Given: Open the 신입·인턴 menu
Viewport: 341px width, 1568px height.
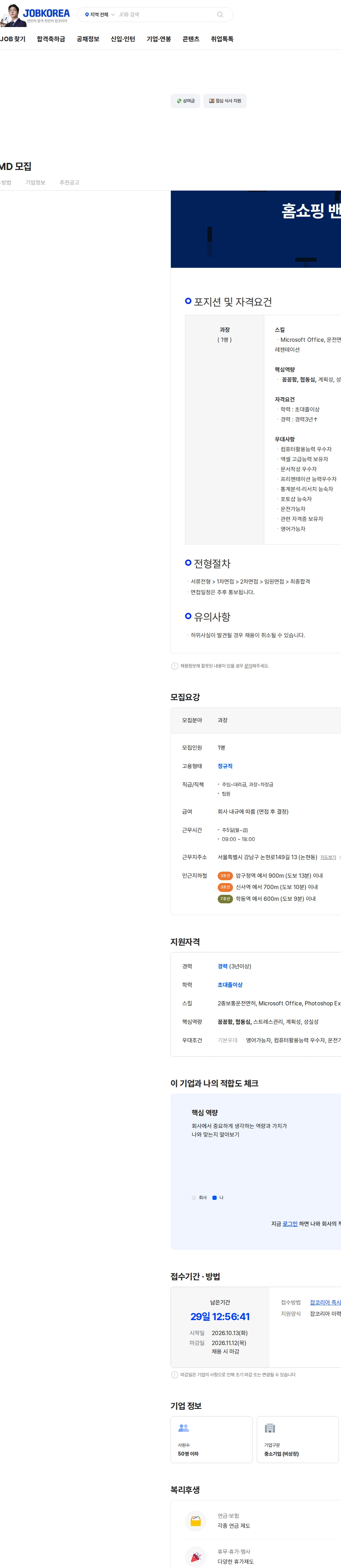Looking at the screenshot, I should (123, 39).
